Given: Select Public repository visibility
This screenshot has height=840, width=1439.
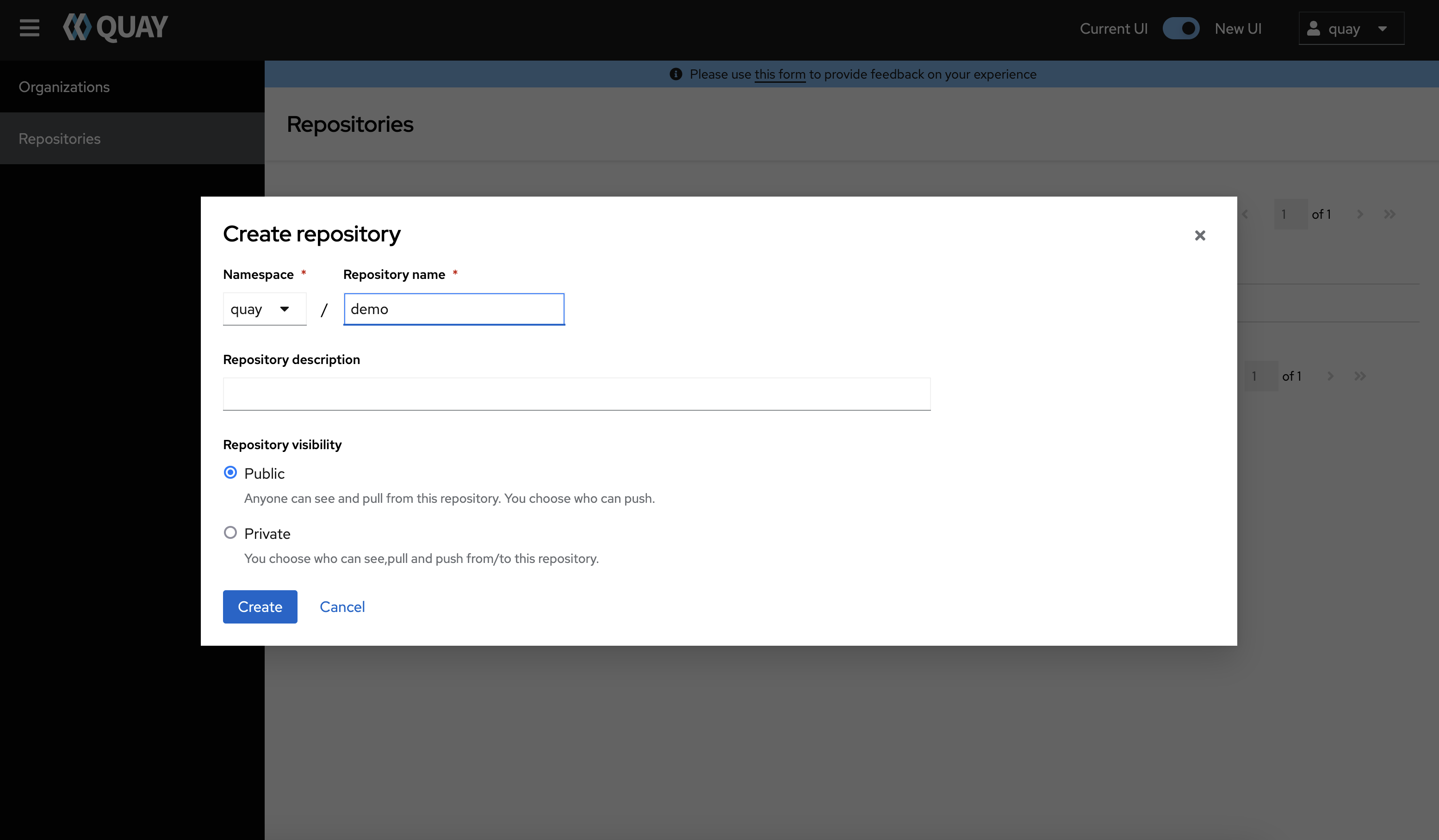Looking at the screenshot, I should click(230, 473).
